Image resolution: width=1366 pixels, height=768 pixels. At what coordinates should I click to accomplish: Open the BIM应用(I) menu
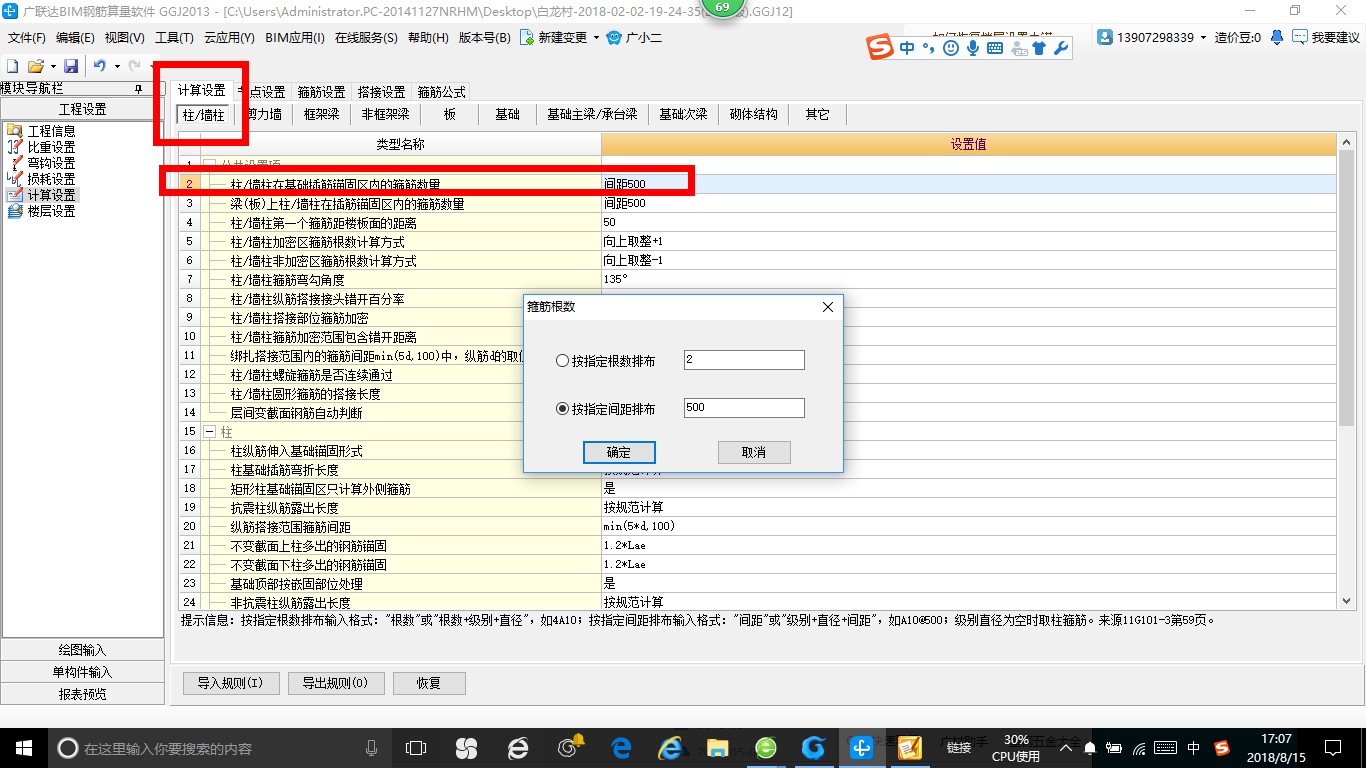(295, 38)
